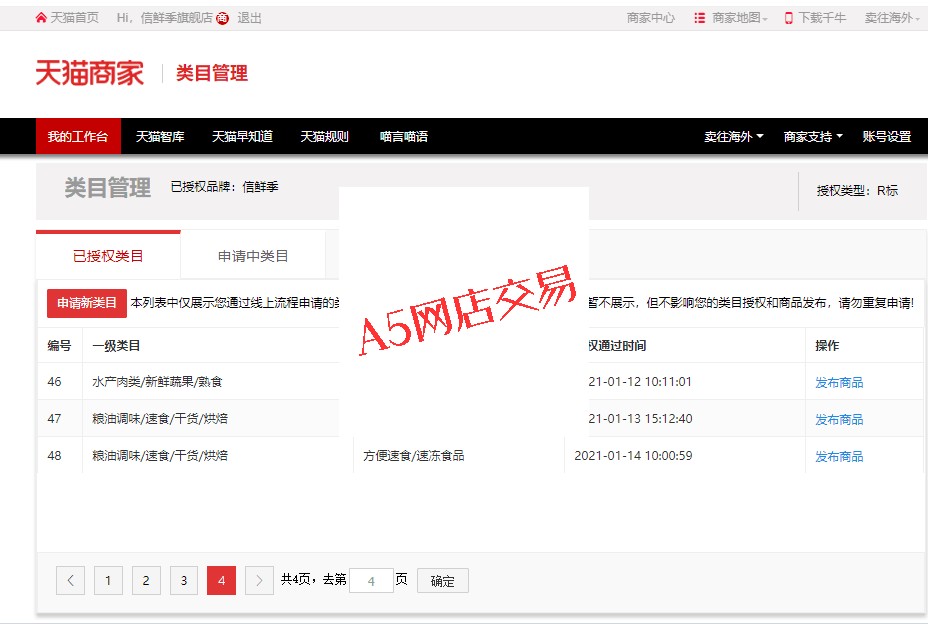Click row 48 category 粮油调味/速食/干货/烘焙
This screenshot has height=624, width=928.
coord(160,455)
